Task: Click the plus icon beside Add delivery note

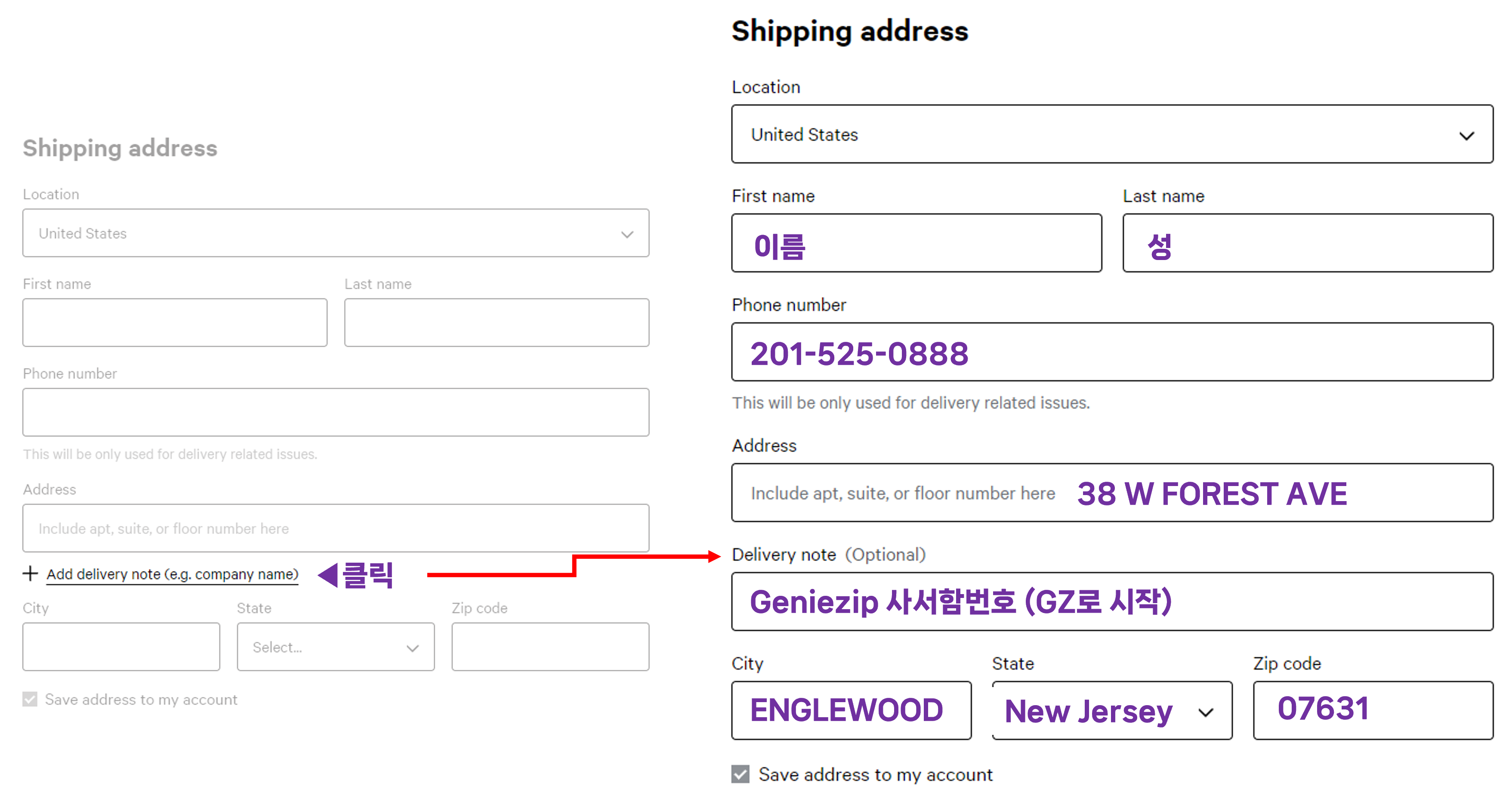Action: pos(30,573)
